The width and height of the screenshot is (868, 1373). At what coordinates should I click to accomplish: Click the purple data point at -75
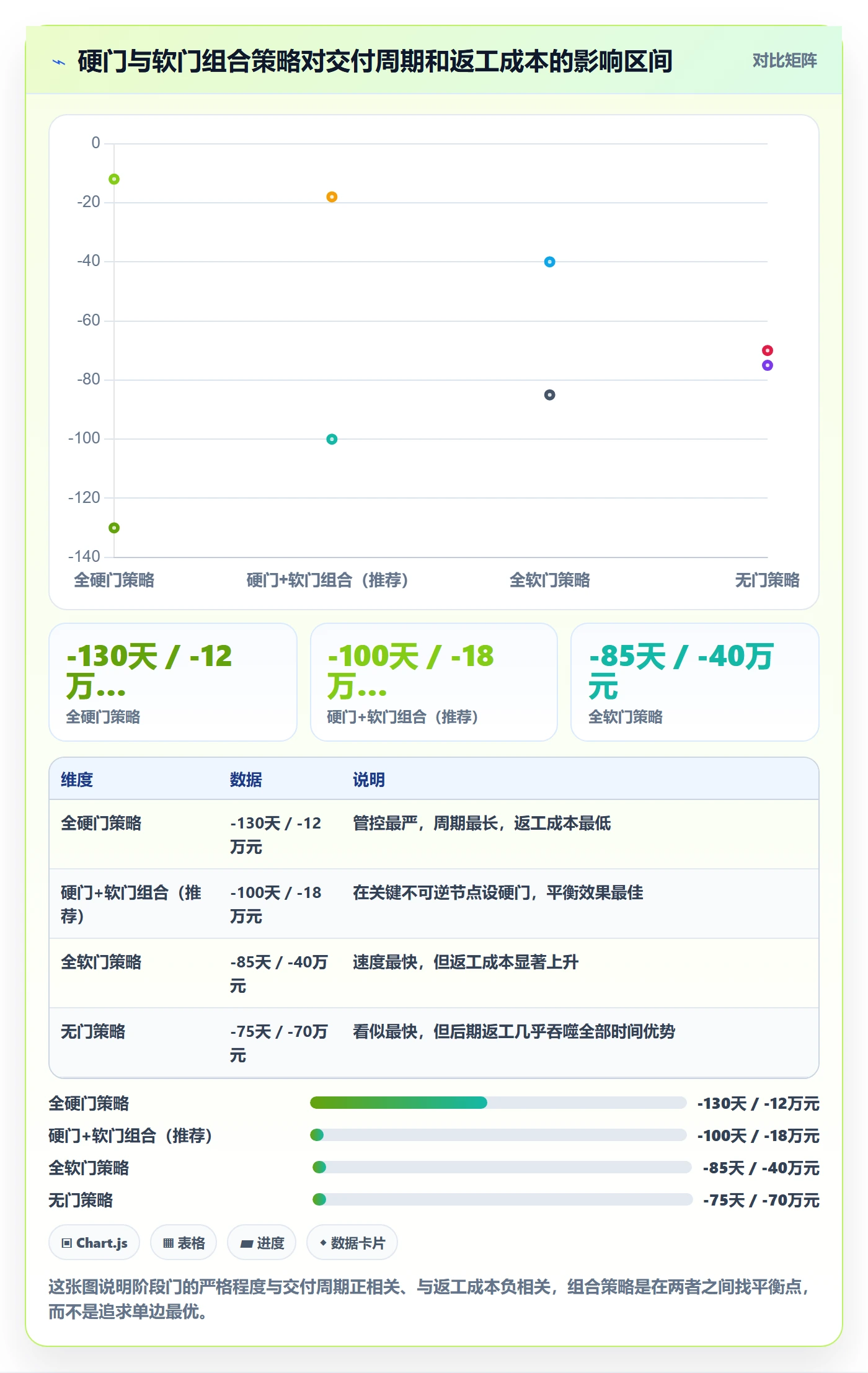pyautogui.click(x=767, y=365)
